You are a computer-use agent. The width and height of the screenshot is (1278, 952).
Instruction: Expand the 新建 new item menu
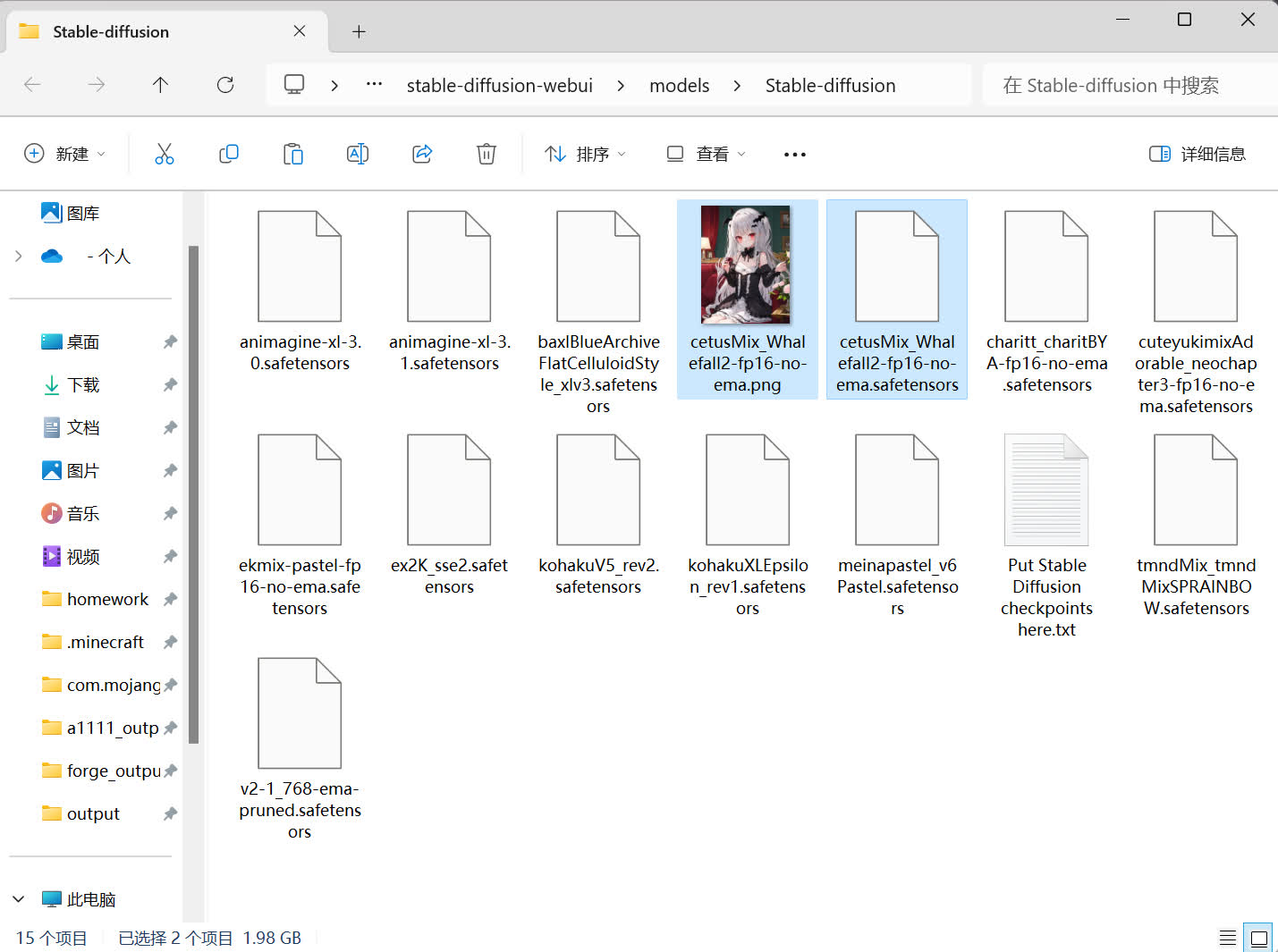pyautogui.click(x=65, y=153)
